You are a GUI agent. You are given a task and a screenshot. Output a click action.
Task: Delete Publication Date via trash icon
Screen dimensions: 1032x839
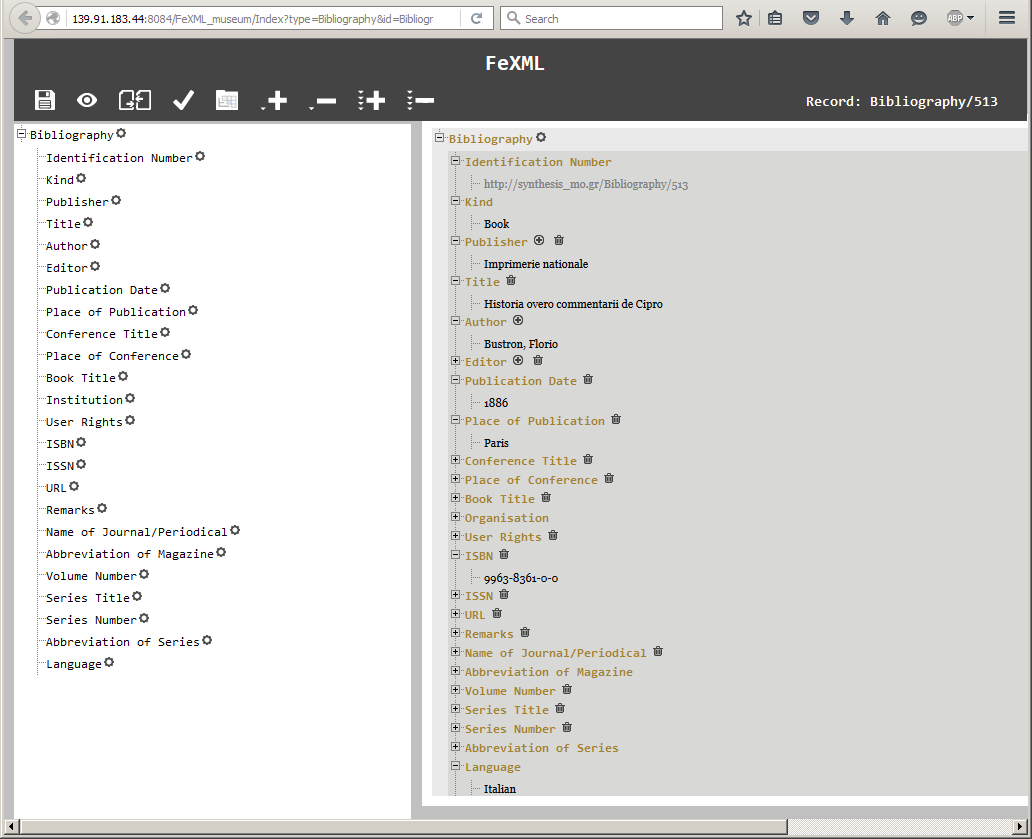pyautogui.click(x=588, y=379)
